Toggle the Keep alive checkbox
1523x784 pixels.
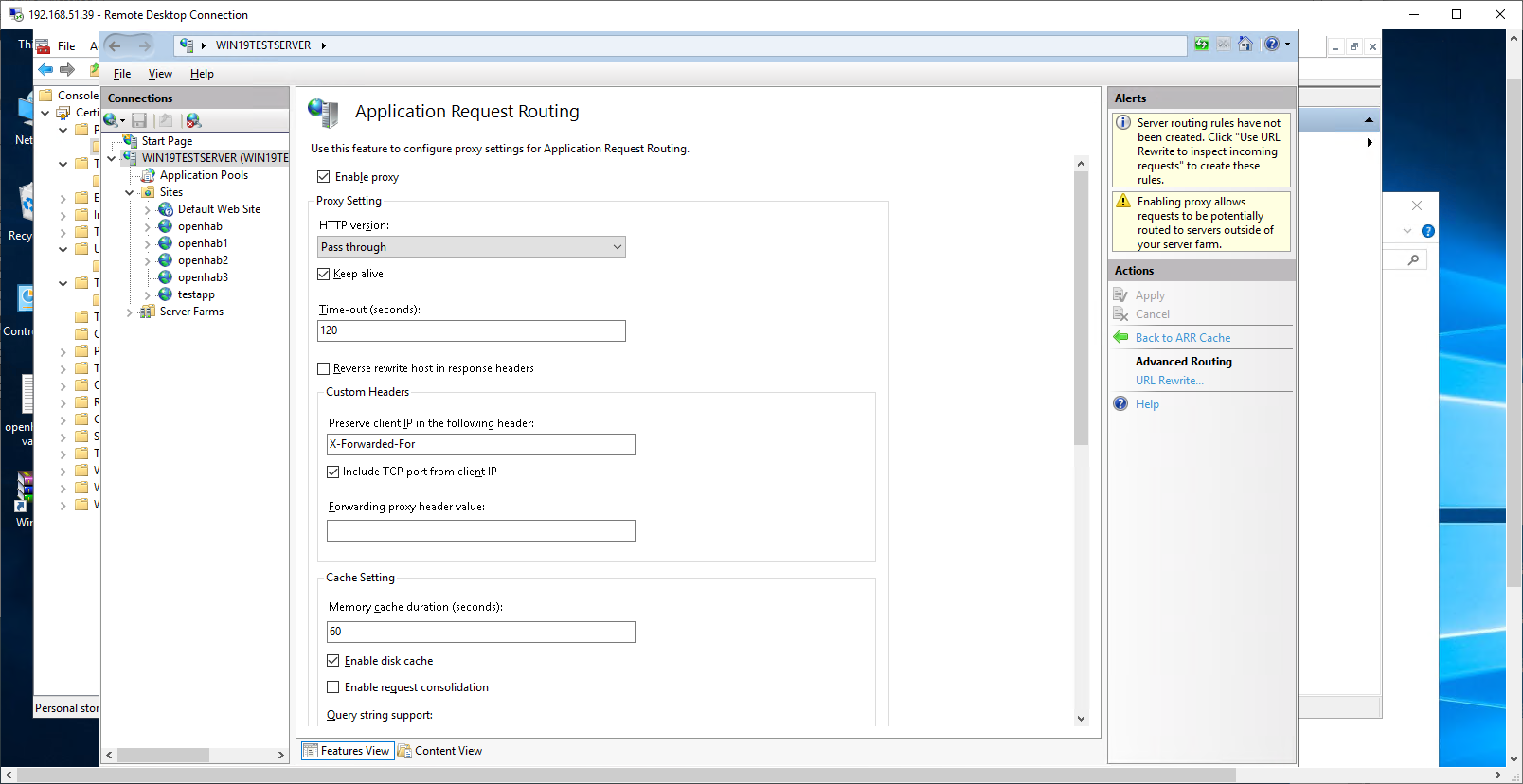(x=324, y=274)
